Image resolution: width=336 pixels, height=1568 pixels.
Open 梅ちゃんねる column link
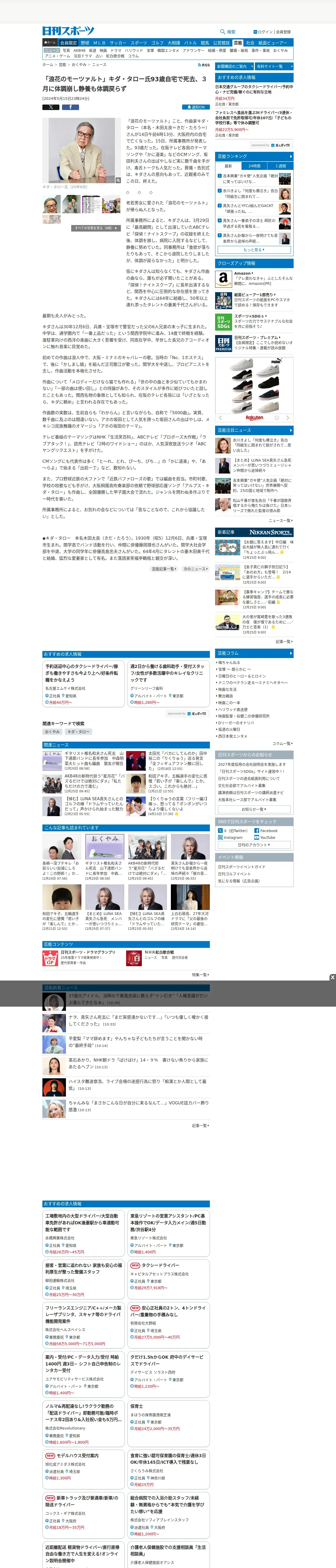[x=229, y=662]
